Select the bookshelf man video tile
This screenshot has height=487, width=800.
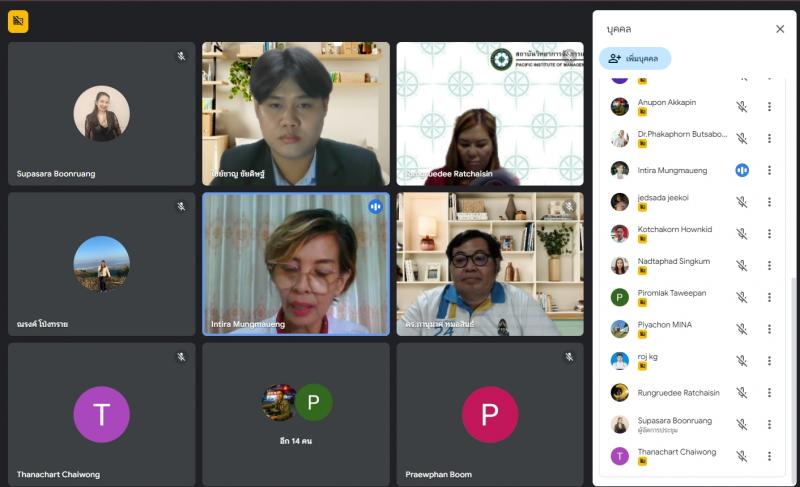(490, 264)
